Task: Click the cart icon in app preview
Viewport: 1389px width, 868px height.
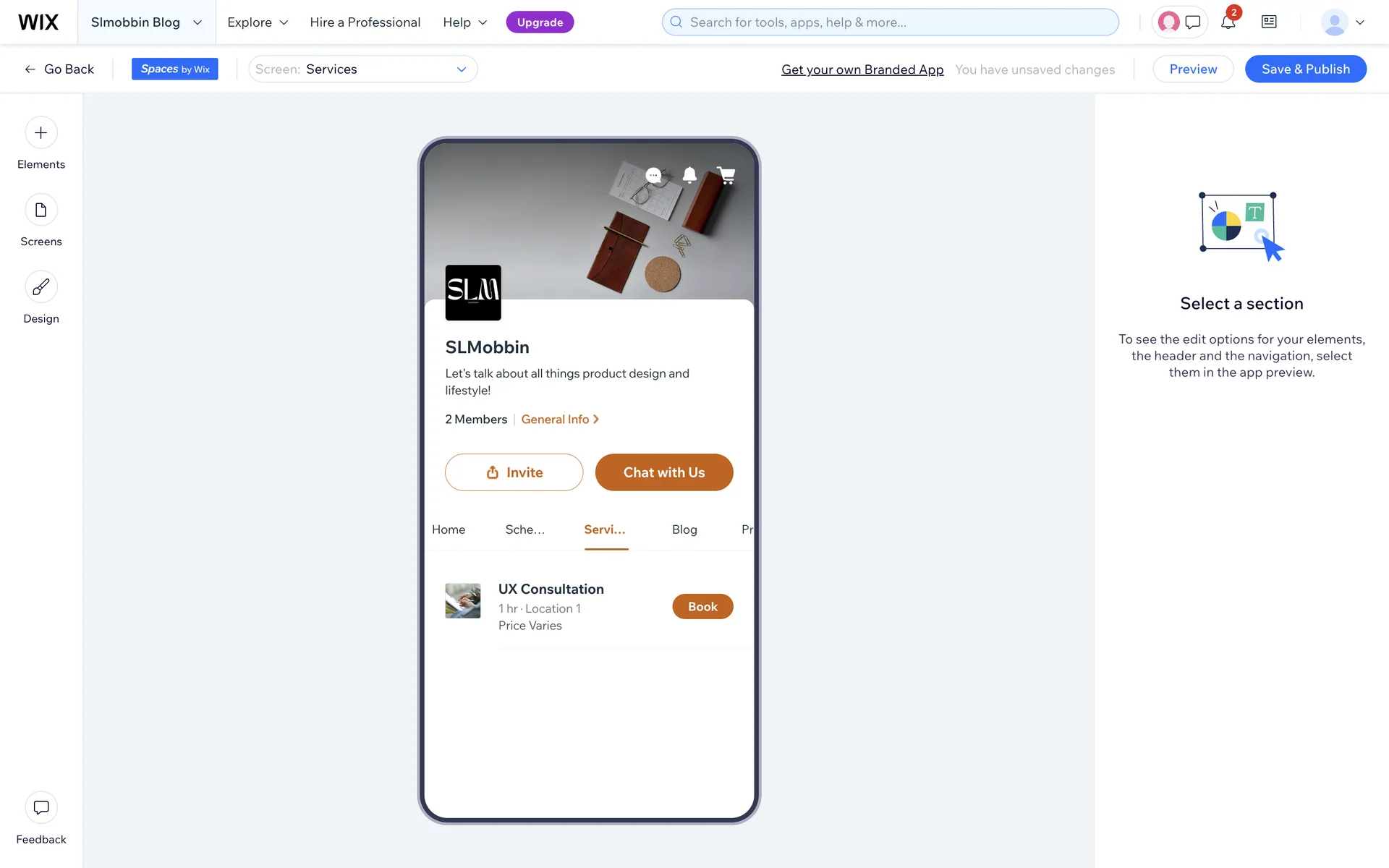Action: [x=726, y=175]
